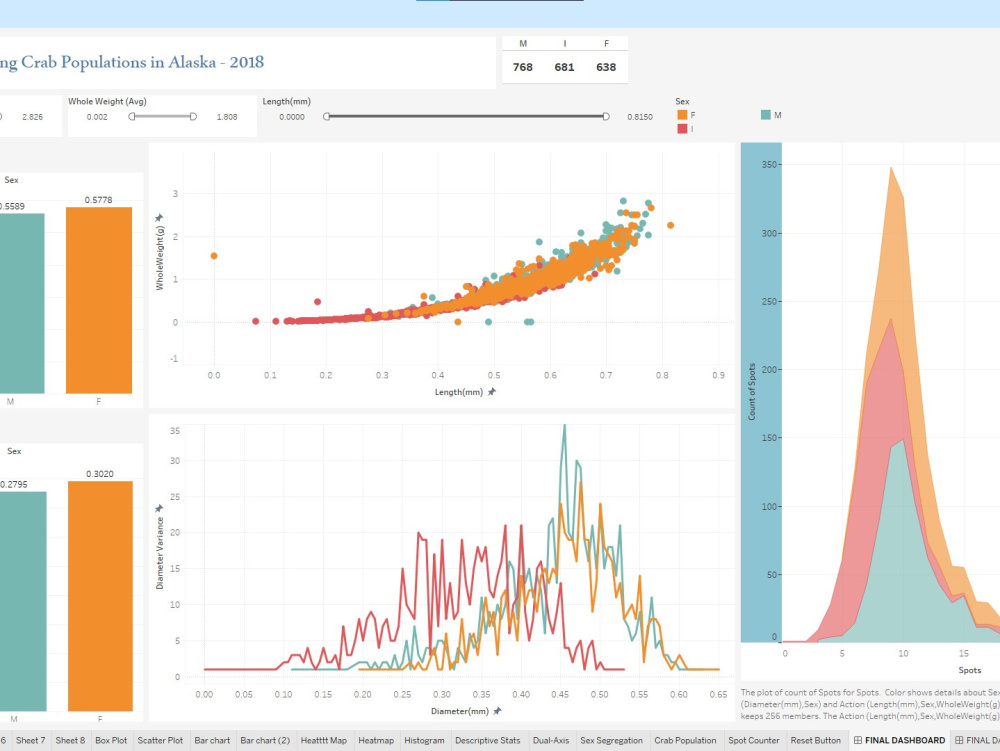Click the orange F bar labeled 0.5778
Screen dimensions: 1000x751
click(x=99, y=300)
